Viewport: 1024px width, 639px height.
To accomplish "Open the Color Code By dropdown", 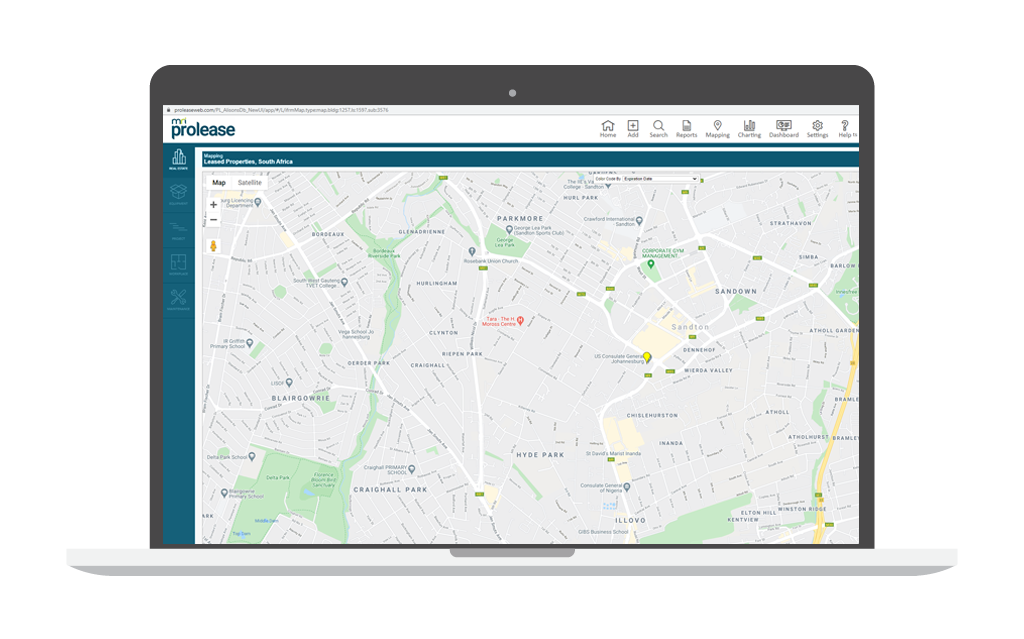I will [x=660, y=178].
